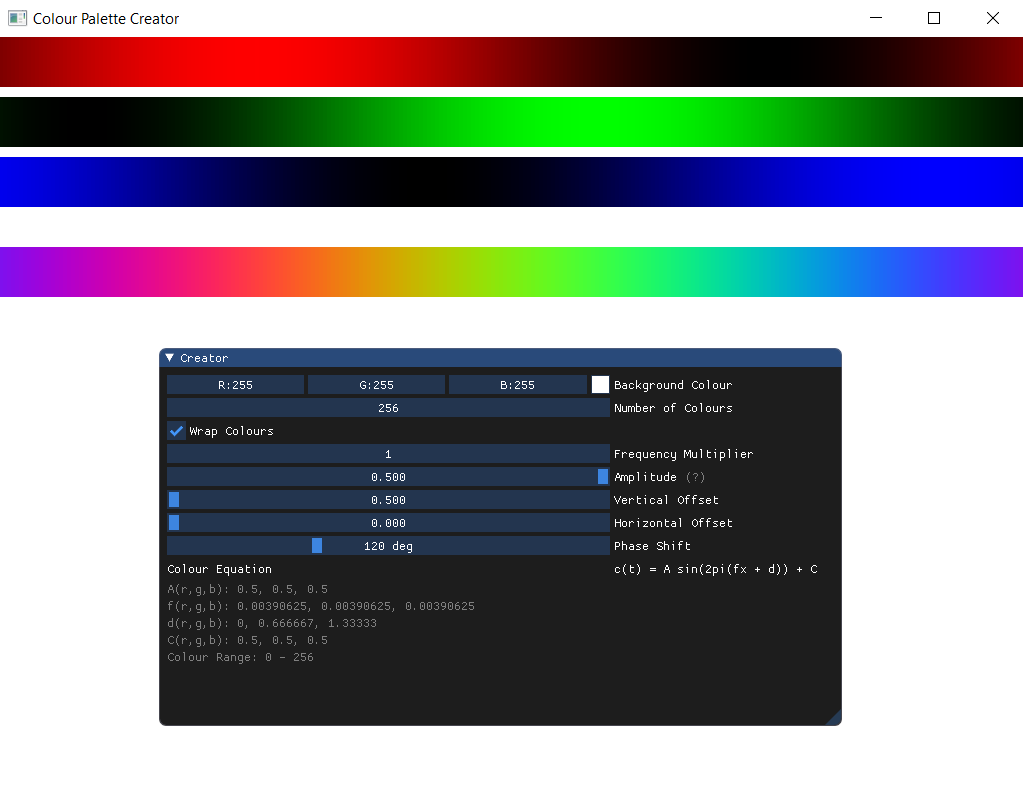Click the B:255 background colour field

pyautogui.click(x=517, y=385)
